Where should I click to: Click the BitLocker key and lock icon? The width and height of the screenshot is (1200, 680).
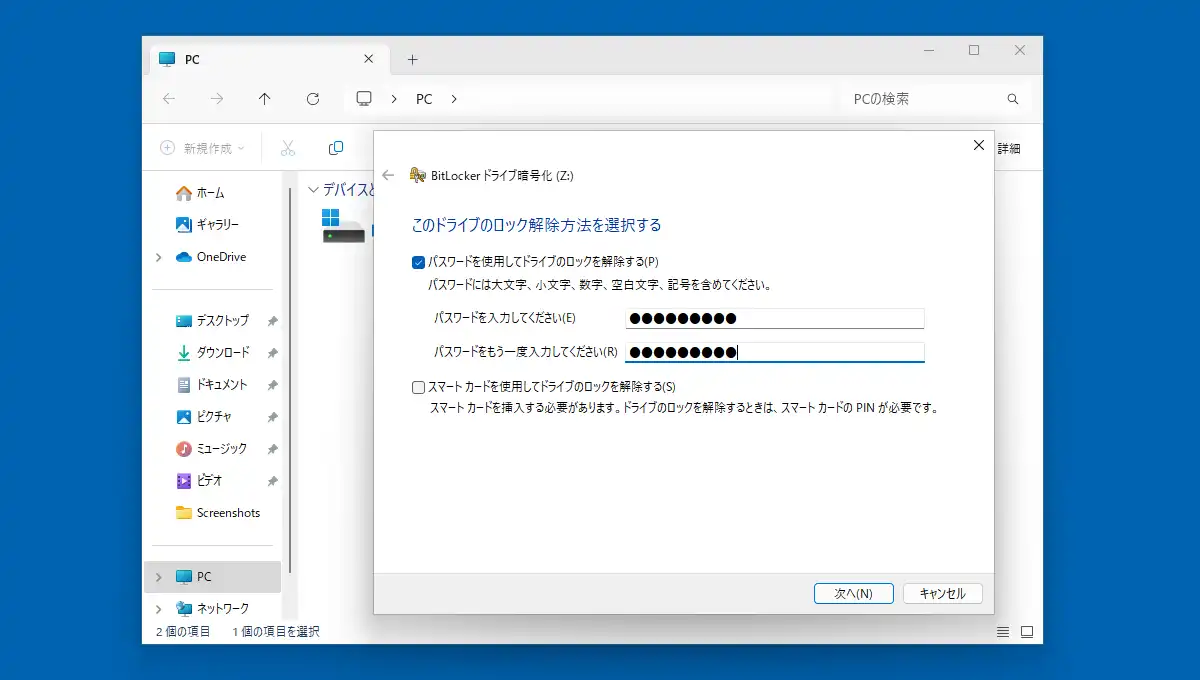418,175
